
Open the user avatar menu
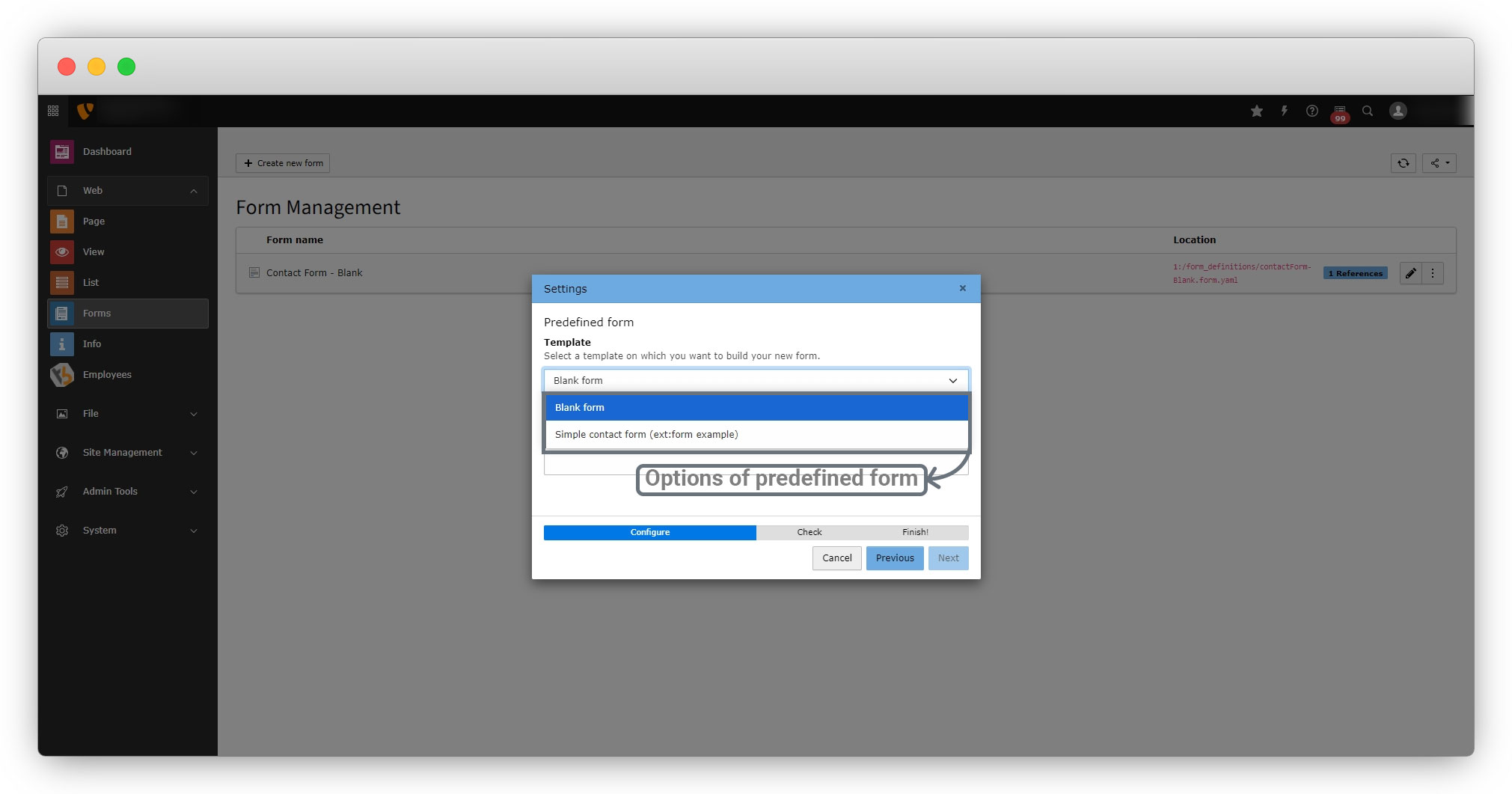1398,111
